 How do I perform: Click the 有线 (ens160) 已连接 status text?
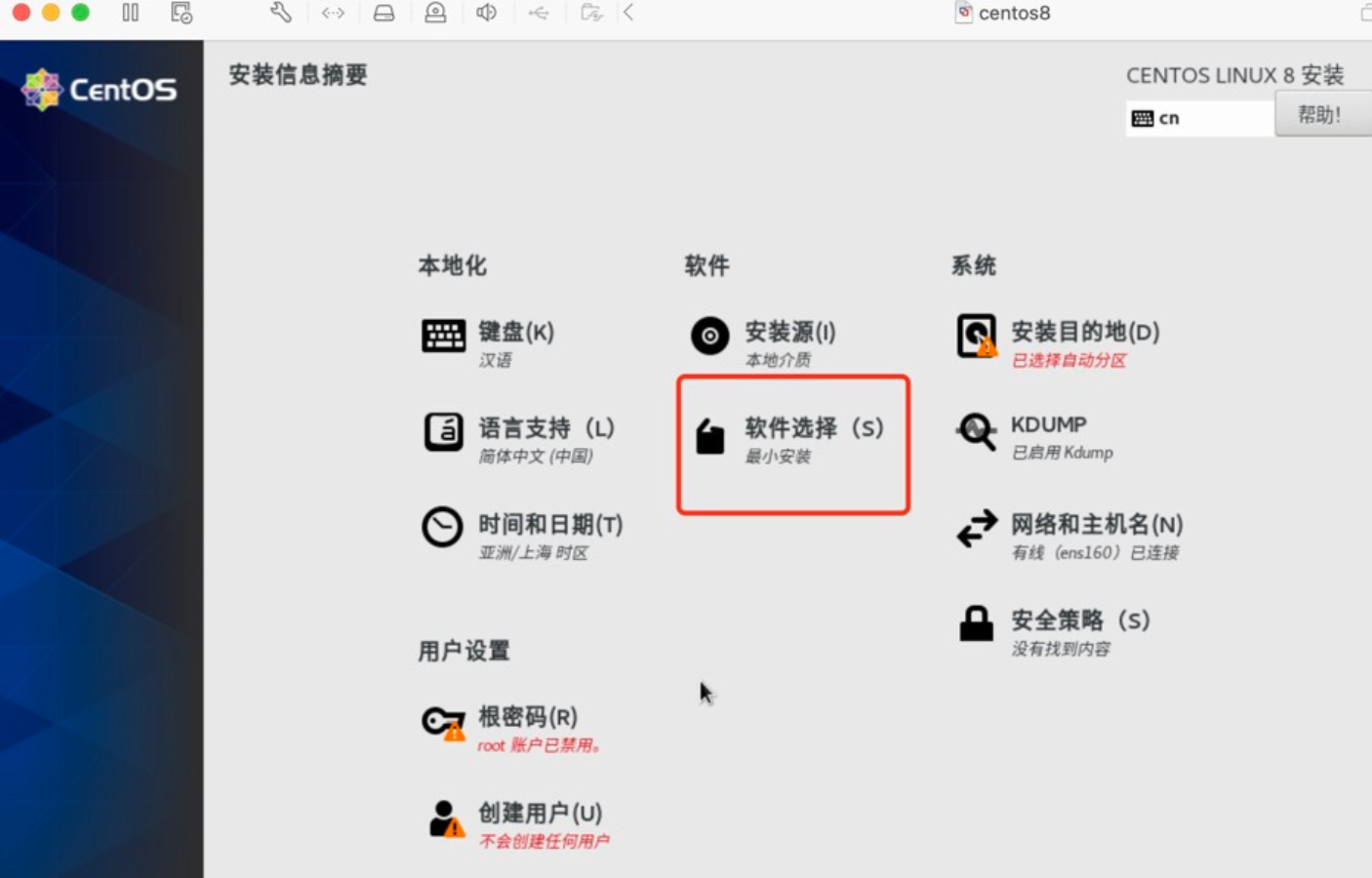pyautogui.click(x=1095, y=552)
